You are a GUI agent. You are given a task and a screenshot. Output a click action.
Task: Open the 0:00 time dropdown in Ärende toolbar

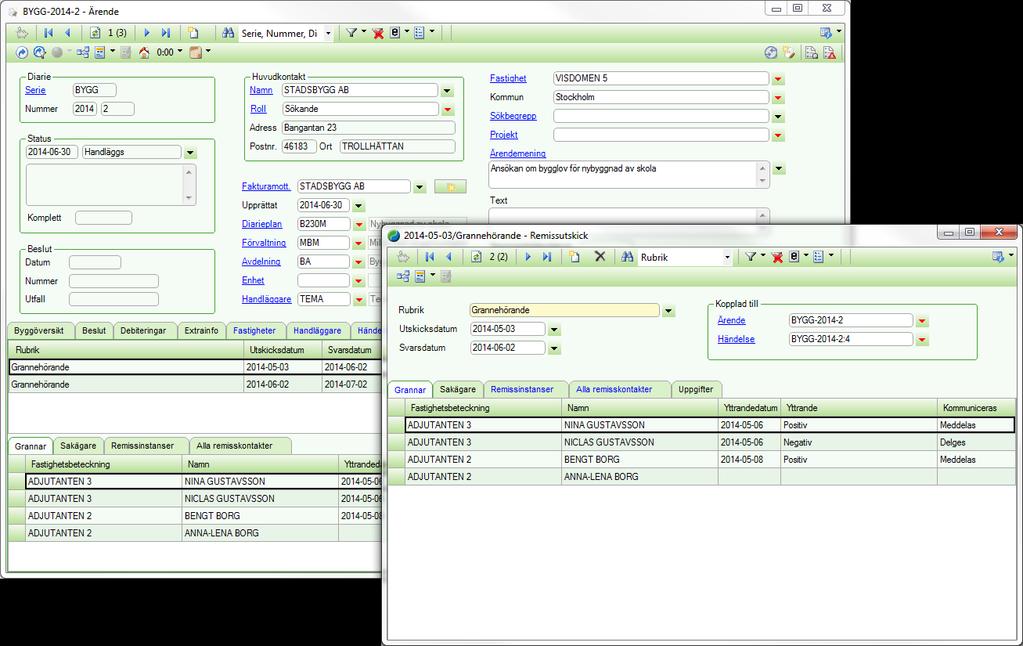coord(180,52)
